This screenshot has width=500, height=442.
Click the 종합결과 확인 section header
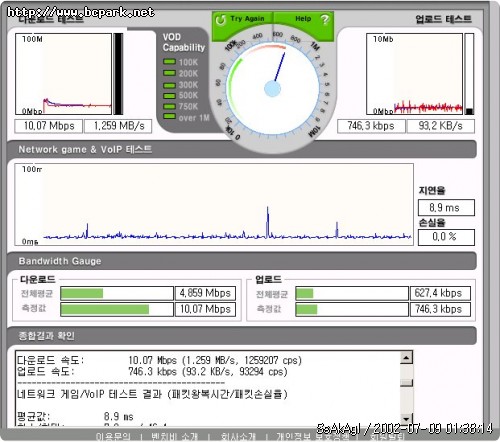pyautogui.click(x=46, y=336)
